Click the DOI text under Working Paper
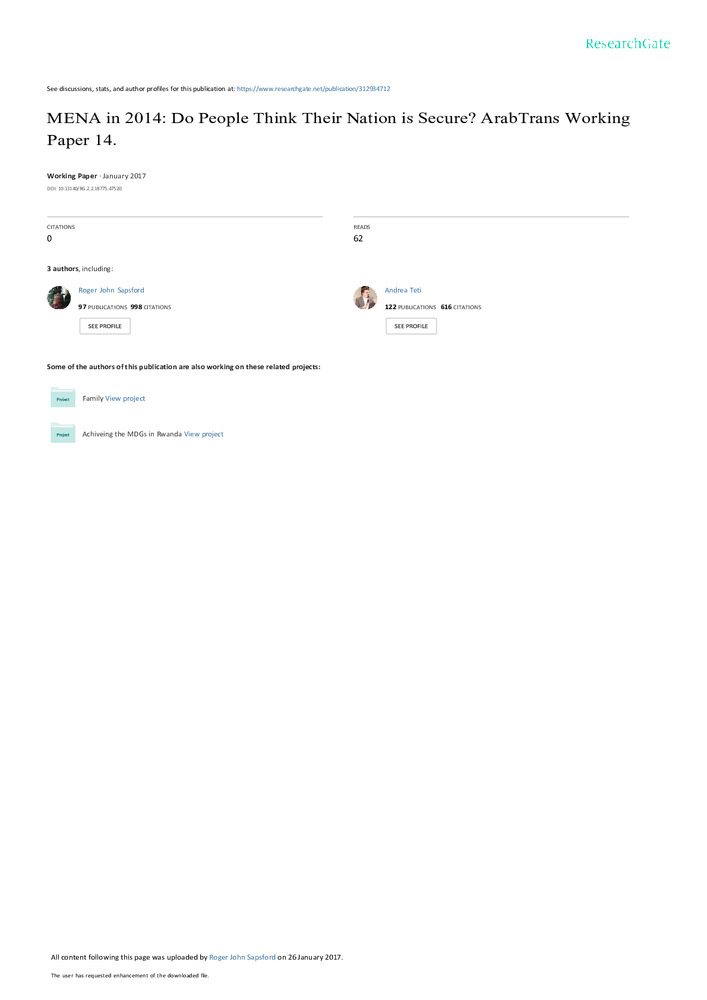707x1000 pixels. click(84, 189)
